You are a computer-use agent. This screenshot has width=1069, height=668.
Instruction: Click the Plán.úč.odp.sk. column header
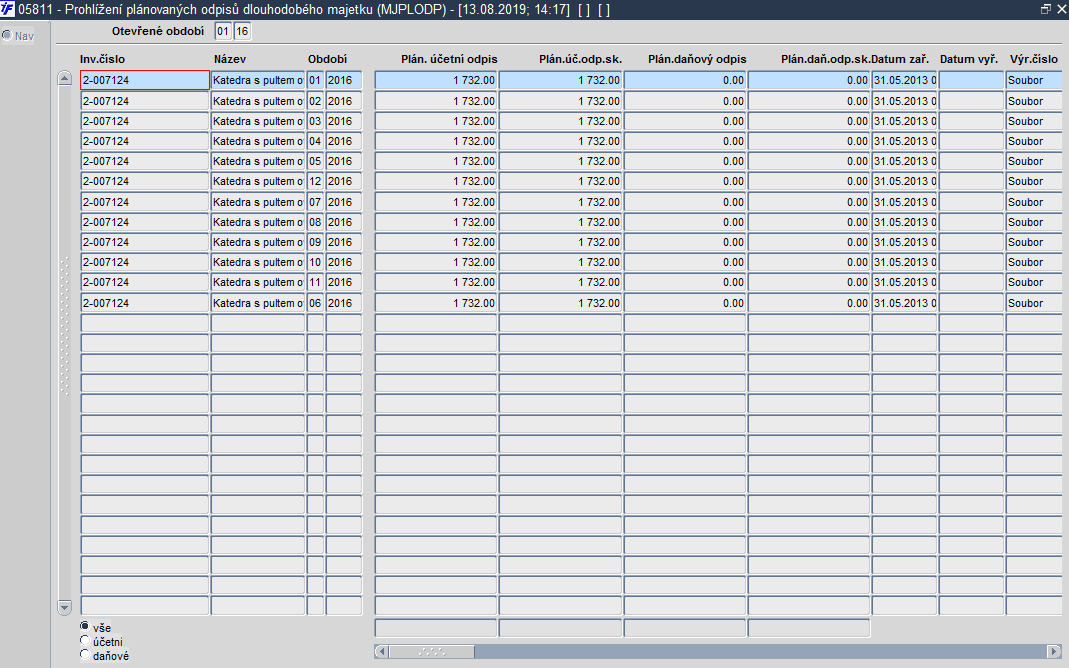tap(580, 59)
